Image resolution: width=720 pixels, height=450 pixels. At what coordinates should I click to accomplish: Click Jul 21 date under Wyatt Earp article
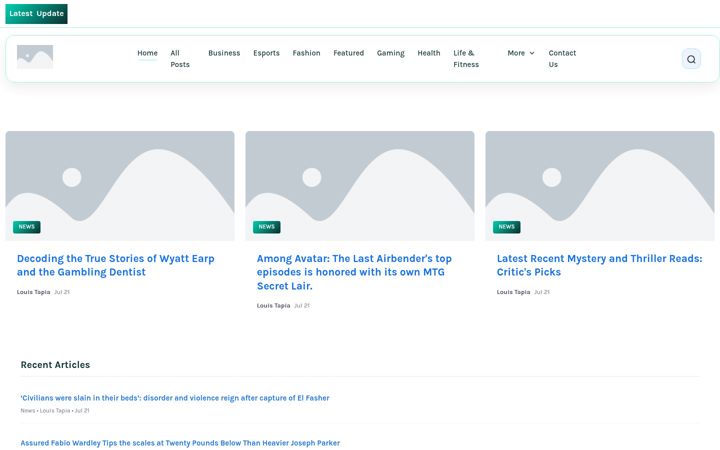[x=62, y=292]
